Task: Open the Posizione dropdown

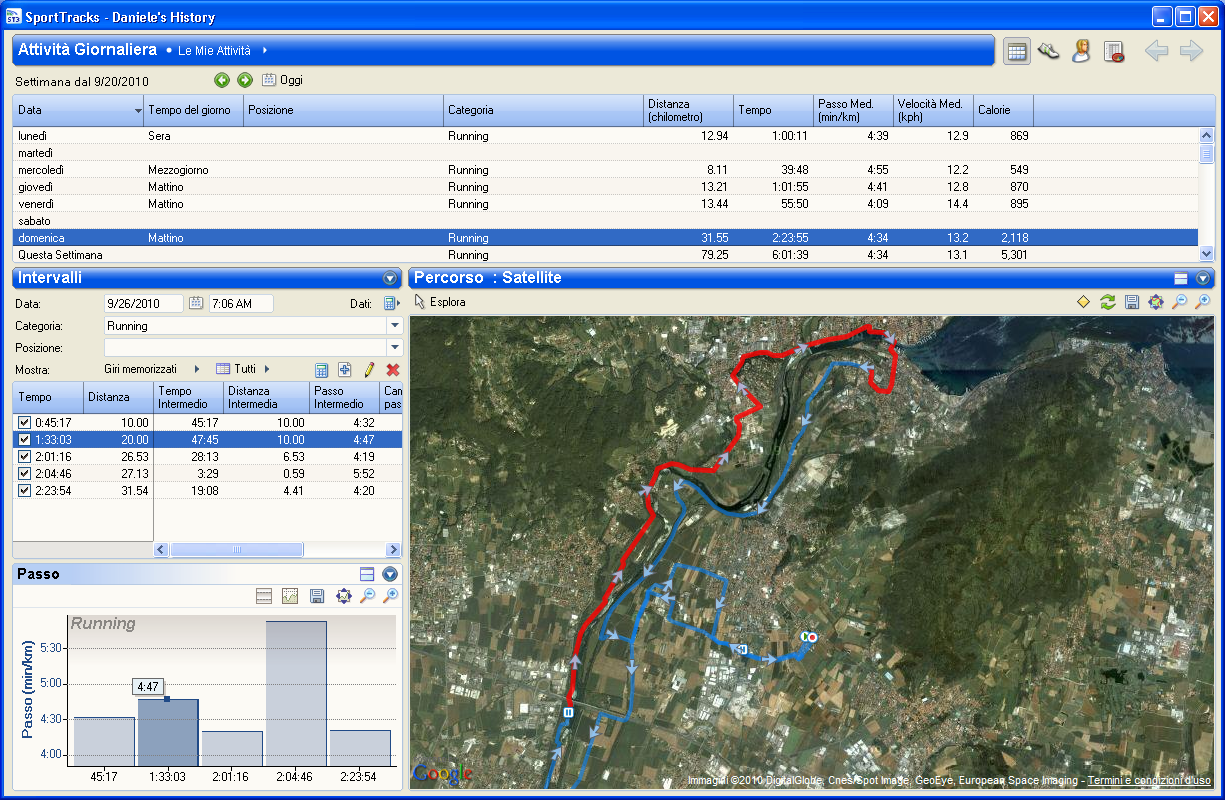Action: [x=395, y=348]
